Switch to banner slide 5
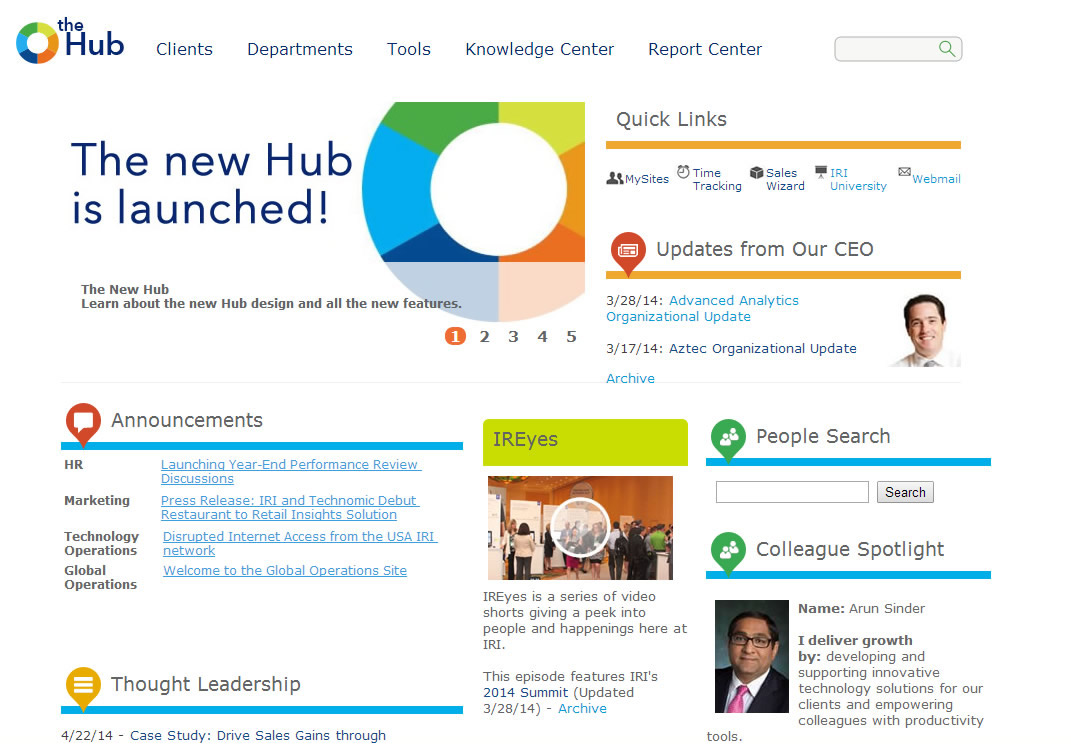Viewport: 1071px width, 744px height. click(x=571, y=337)
